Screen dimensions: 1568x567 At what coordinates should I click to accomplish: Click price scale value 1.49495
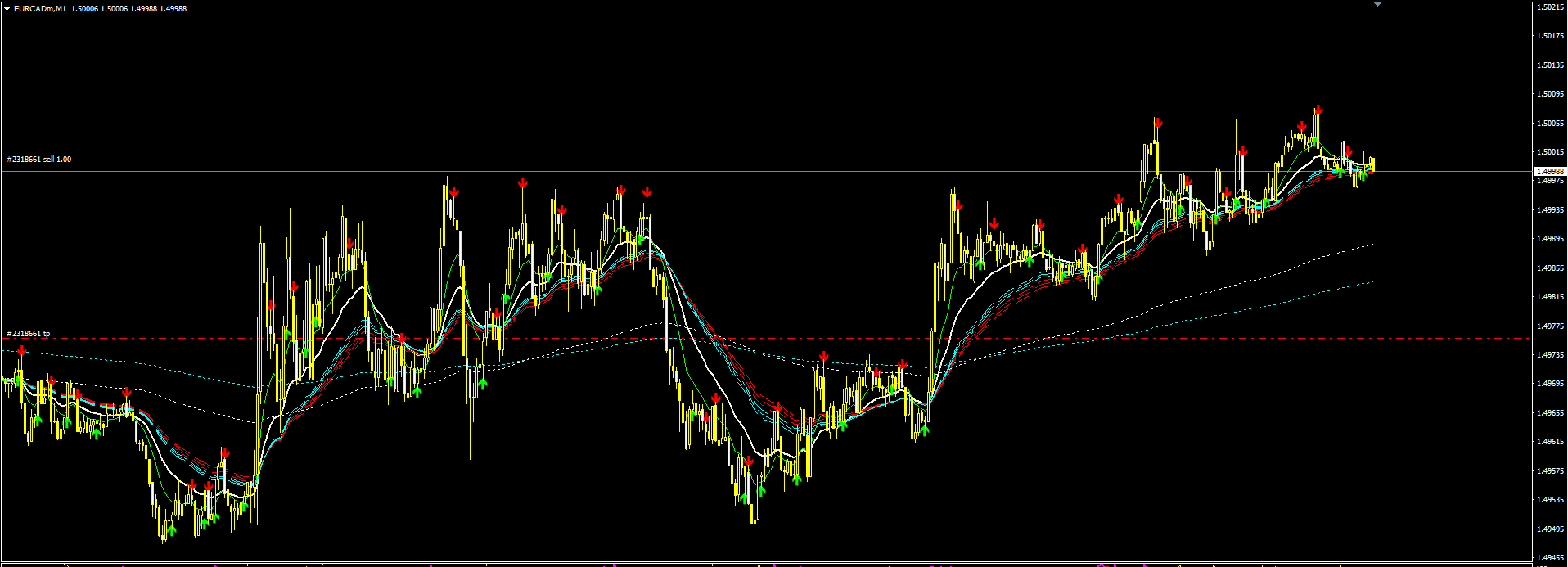click(x=1550, y=529)
